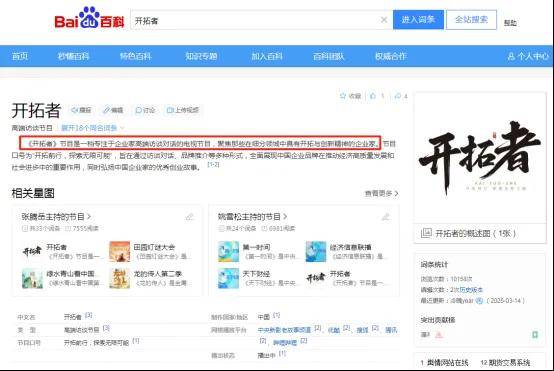Open reference [3] next to 中文名 开拓者
The width and height of the screenshot is (554, 371).
(x=88, y=315)
